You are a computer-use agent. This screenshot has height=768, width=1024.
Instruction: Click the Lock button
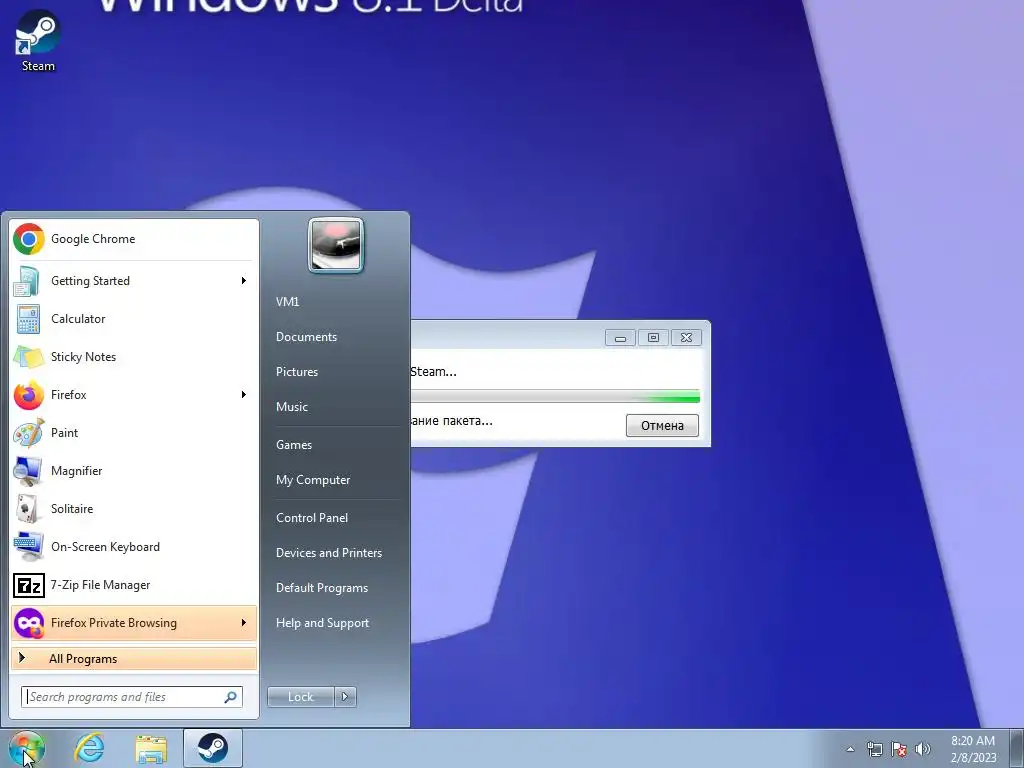tap(301, 697)
